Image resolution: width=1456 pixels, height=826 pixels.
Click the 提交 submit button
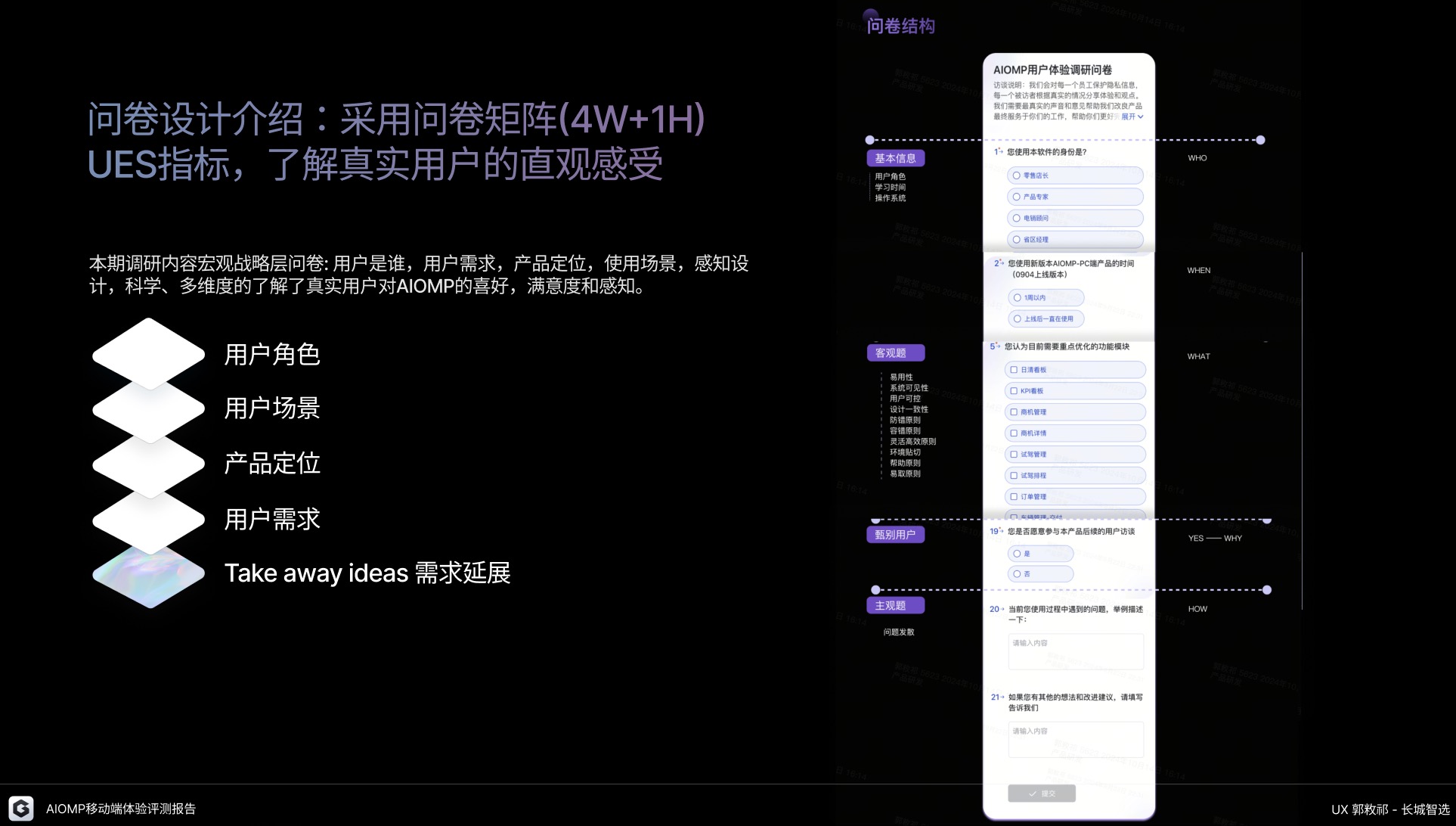point(1041,793)
